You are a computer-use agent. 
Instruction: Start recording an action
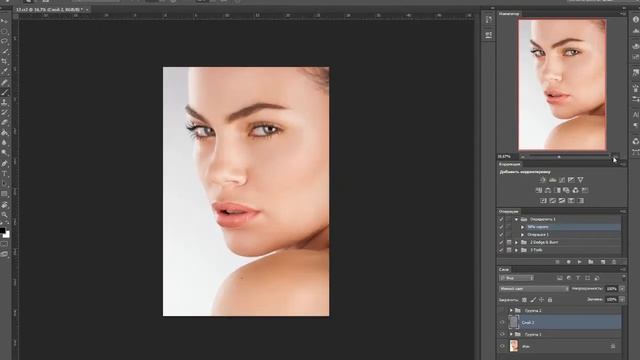pos(569,262)
